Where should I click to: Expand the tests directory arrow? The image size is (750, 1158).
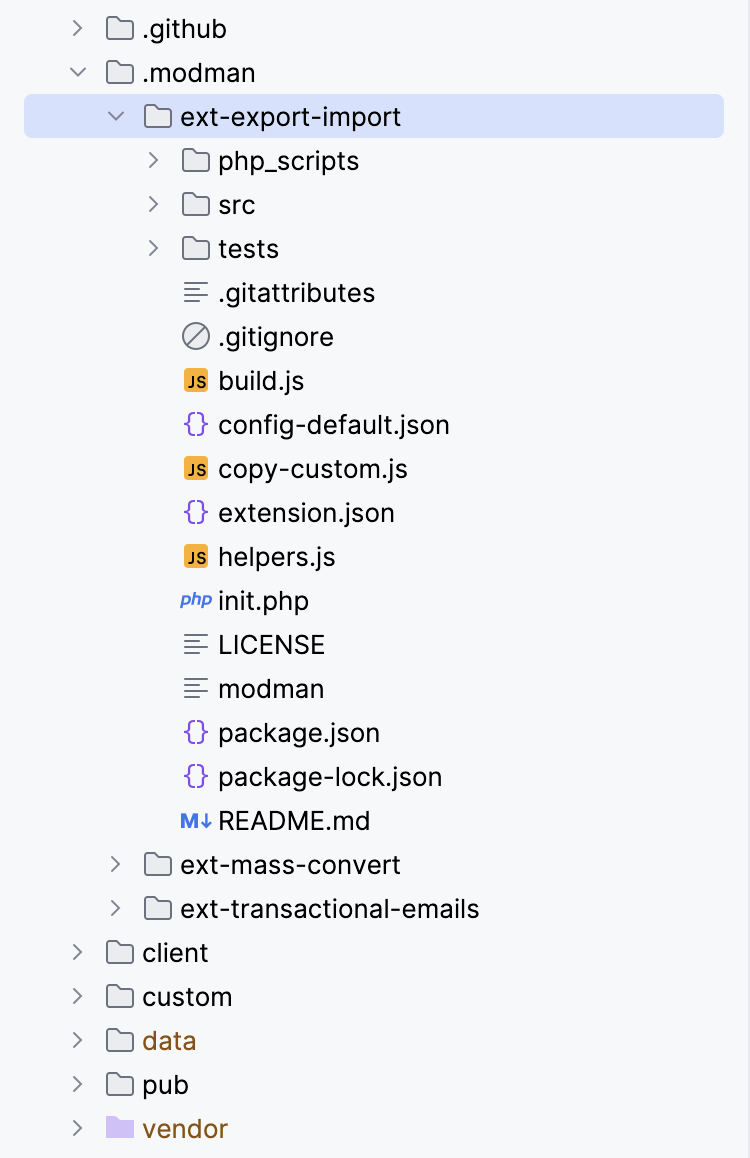click(154, 249)
